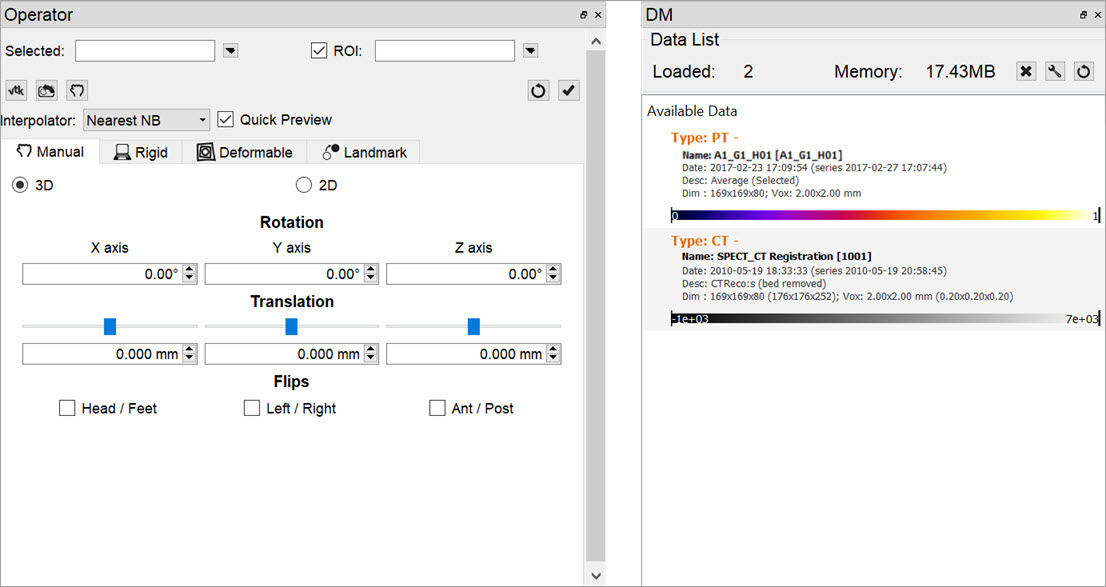The height and width of the screenshot is (587, 1106).
Task: Open the Landmark tab
Action: 364,152
